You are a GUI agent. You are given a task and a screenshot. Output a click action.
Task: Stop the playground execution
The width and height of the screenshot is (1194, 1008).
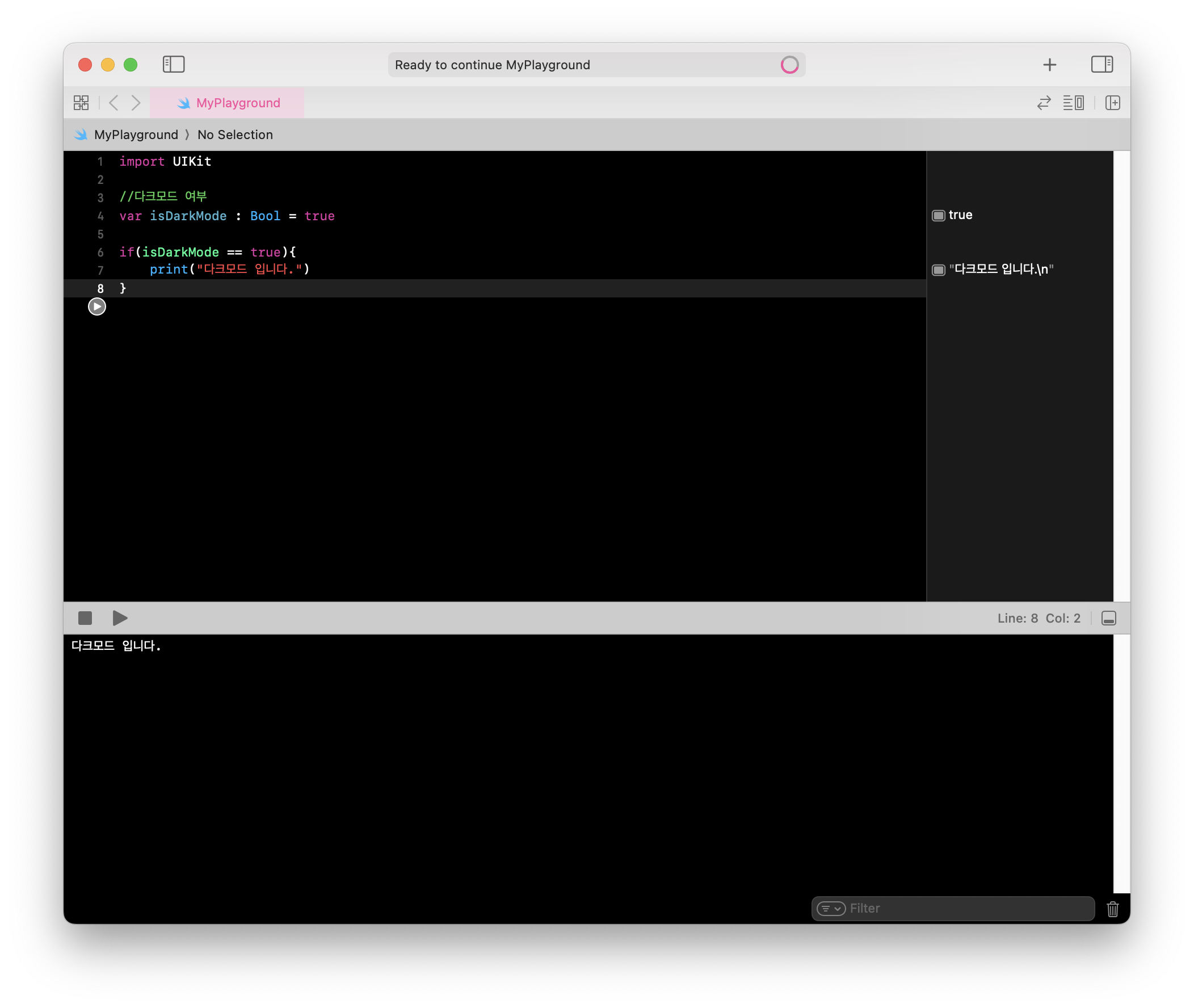click(x=85, y=618)
